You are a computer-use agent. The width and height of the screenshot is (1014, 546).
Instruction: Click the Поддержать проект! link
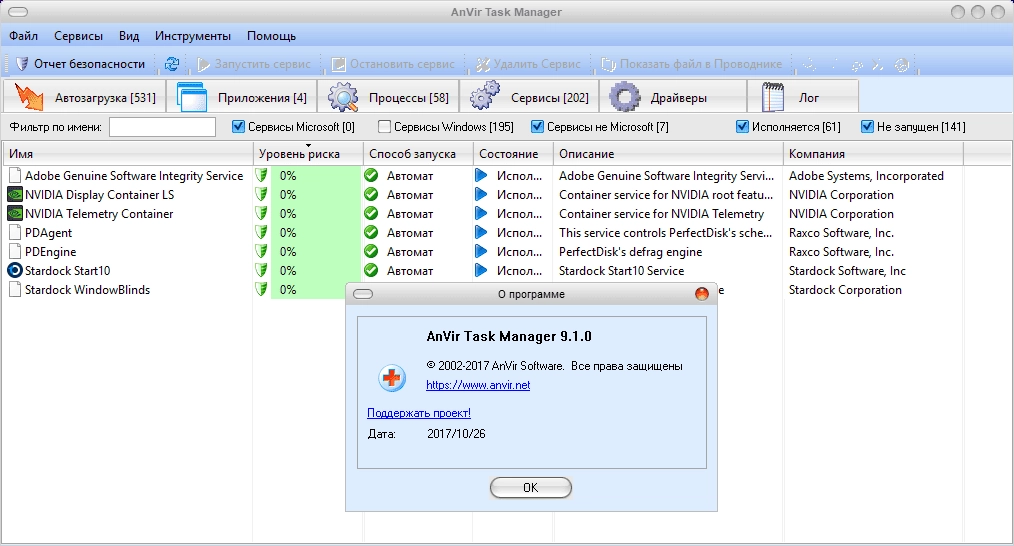(418, 413)
